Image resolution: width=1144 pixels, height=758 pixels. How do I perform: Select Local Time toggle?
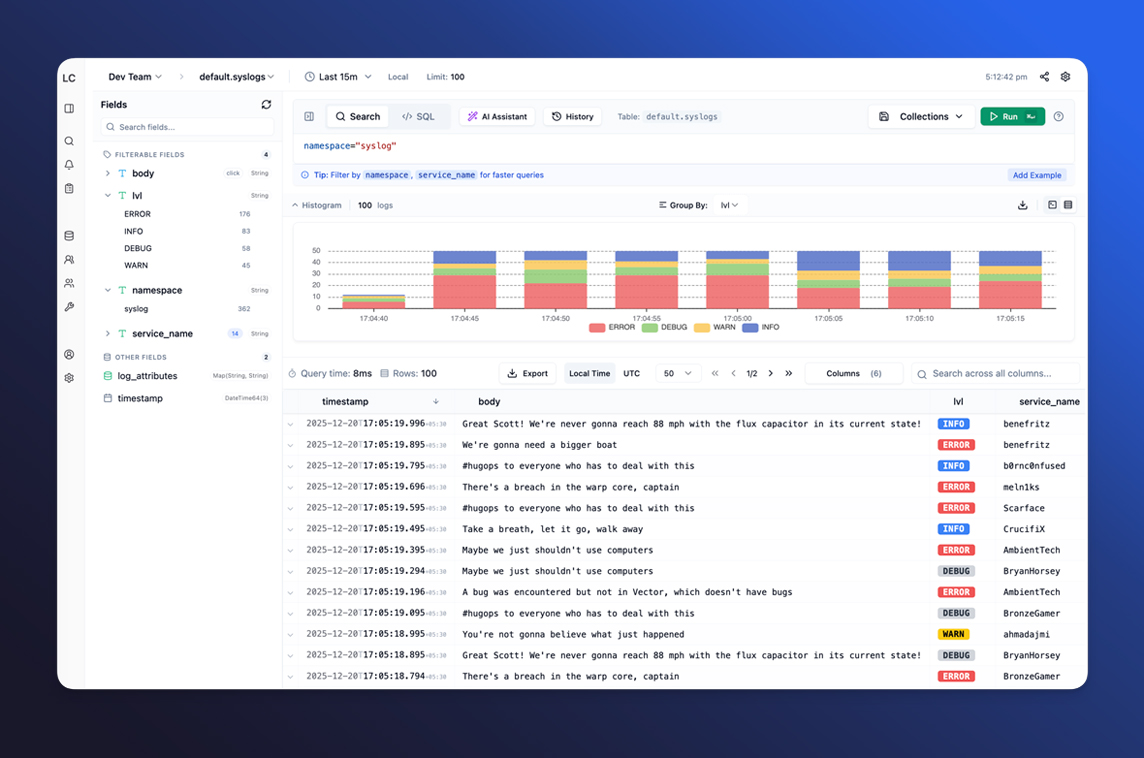tap(589, 374)
